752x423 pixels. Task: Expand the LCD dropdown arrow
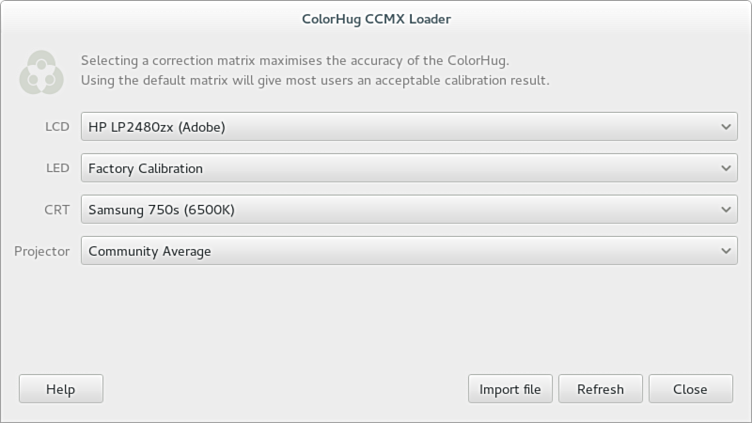tap(726, 127)
